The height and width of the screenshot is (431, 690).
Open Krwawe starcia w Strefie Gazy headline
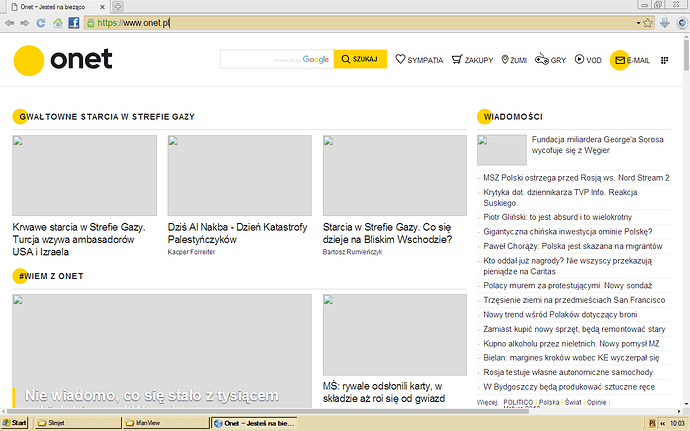click(x=79, y=239)
